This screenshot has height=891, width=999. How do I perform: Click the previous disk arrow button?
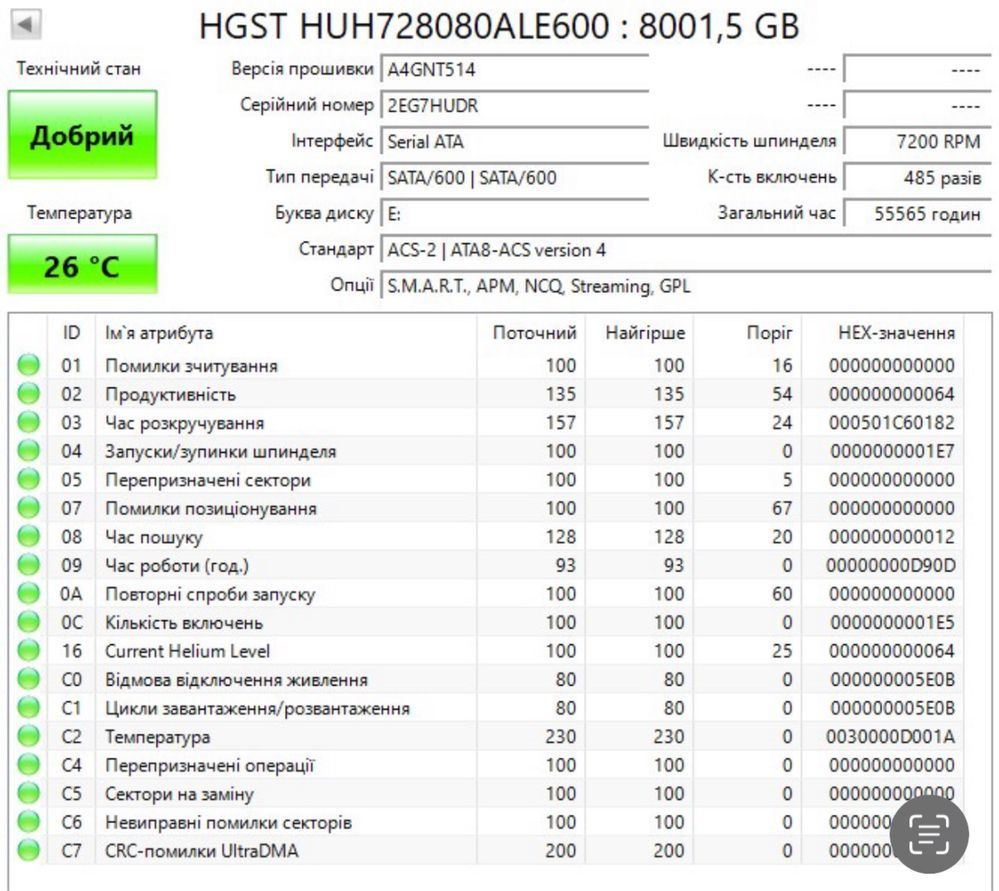26,25
